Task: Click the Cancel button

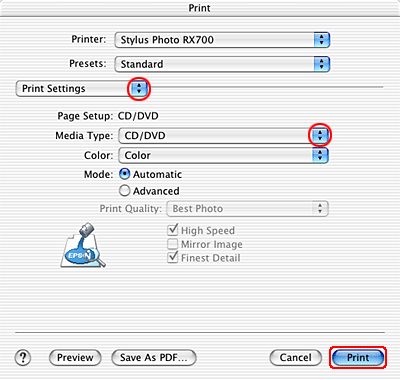Action: tap(296, 358)
